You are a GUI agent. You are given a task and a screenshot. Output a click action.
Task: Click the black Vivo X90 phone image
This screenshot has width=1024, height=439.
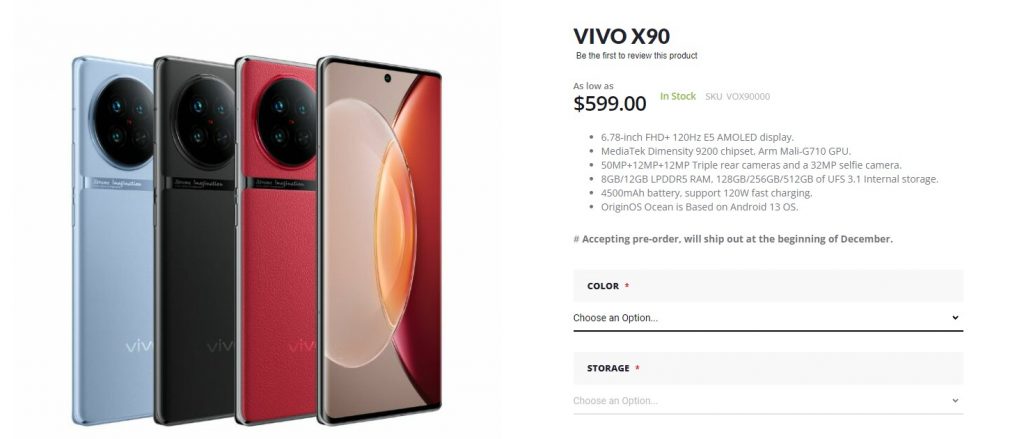pyautogui.click(x=194, y=240)
